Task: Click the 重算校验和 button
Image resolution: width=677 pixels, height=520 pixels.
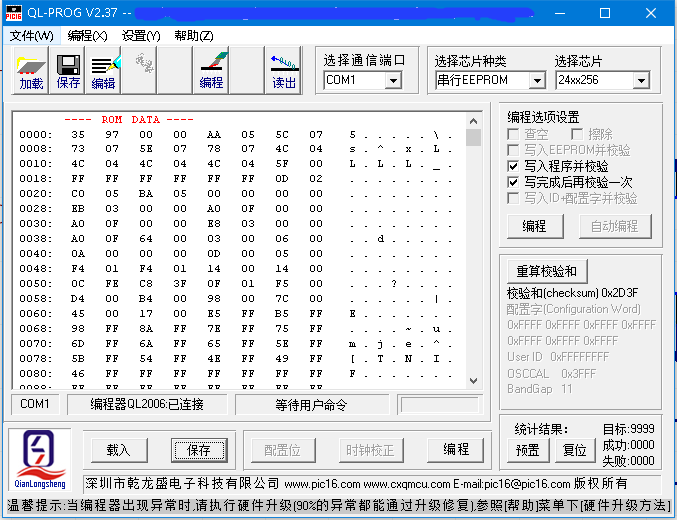Action: [547, 271]
